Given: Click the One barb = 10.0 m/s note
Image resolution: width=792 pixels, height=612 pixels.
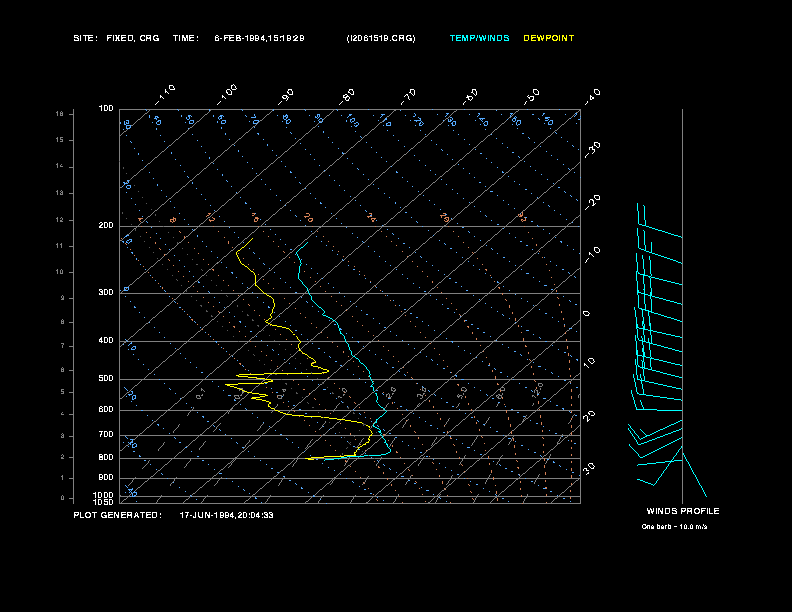Looking at the screenshot, I should [674, 527].
